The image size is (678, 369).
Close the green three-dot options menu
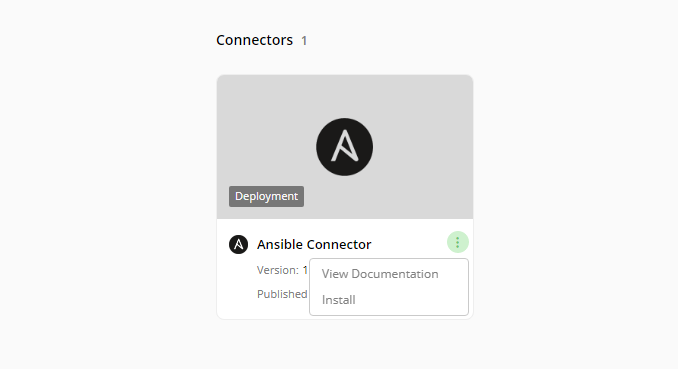(x=457, y=242)
